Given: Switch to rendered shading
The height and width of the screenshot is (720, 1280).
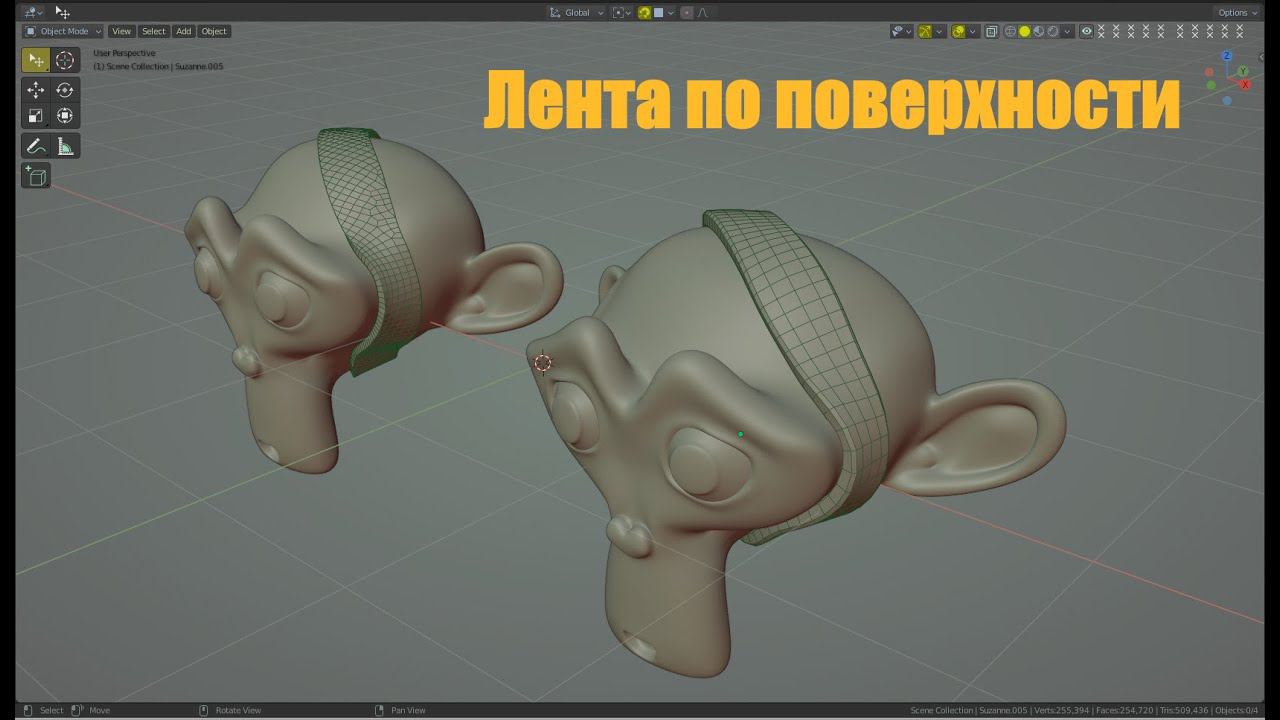Looking at the screenshot, I should [1053, 31].
